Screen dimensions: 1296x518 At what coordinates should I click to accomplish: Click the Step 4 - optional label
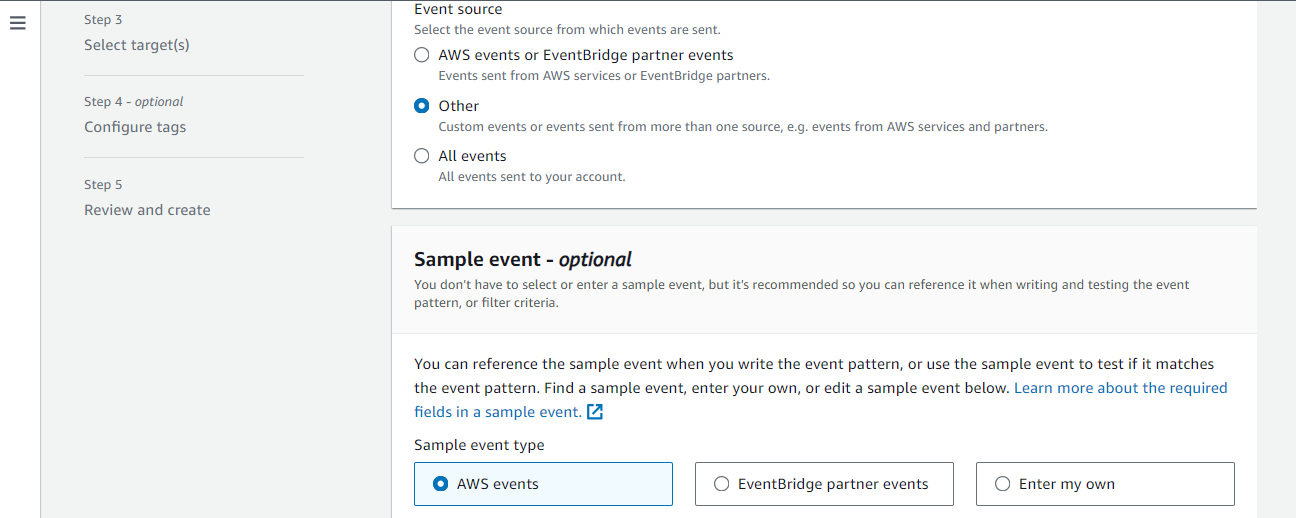point(134,101)
